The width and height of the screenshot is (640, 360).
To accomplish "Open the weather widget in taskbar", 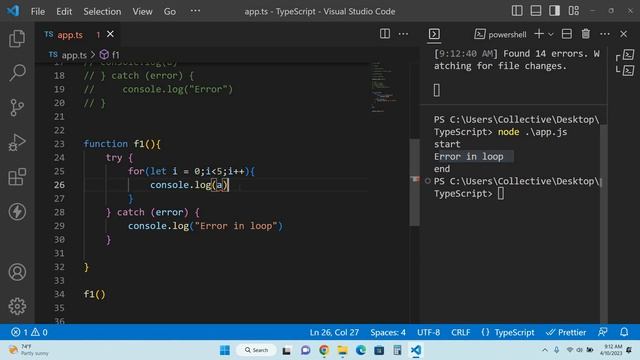I will (x=29, y=350).
